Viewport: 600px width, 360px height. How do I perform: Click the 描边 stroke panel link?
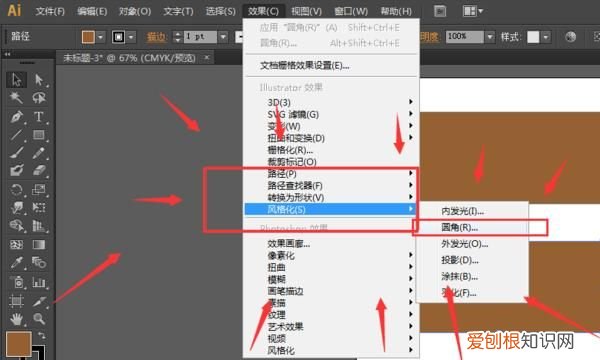[157, 37]
